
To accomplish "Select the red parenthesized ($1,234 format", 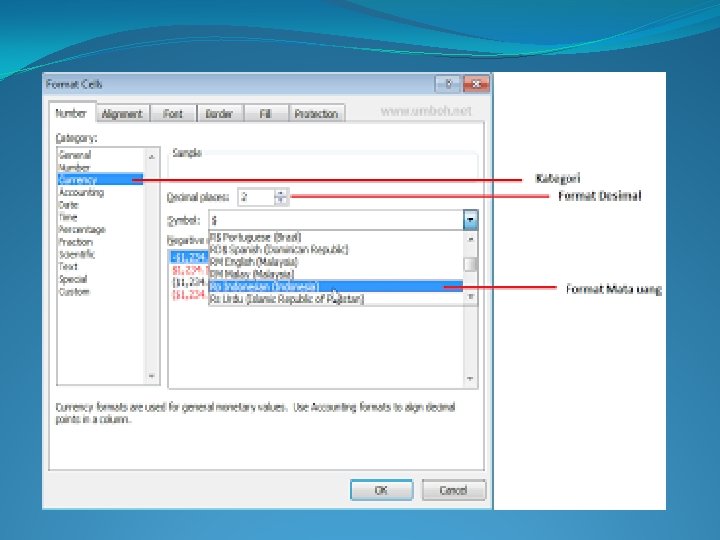I will pyautogui.click(x=189, y=294).
